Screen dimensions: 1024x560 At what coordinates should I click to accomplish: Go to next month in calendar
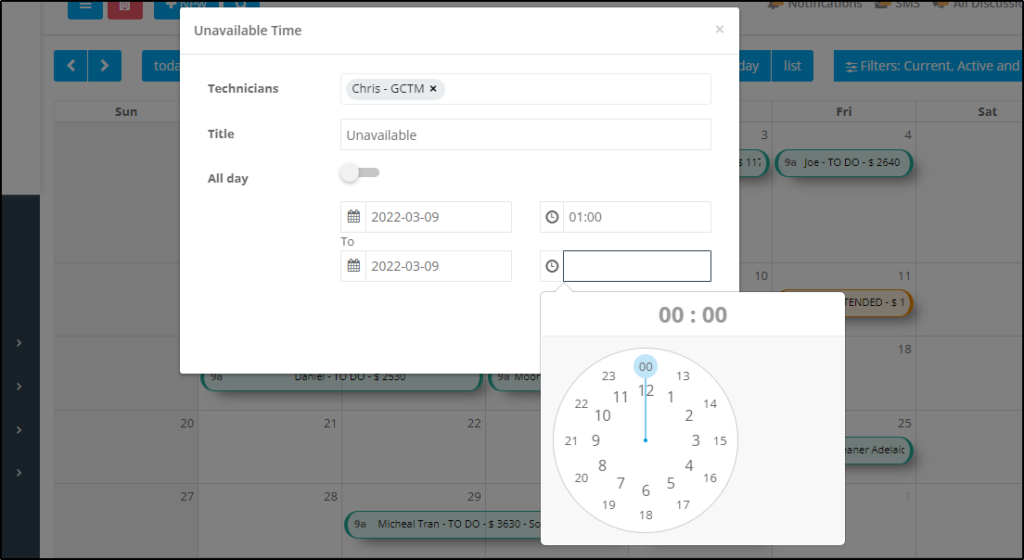click(x=104, y=65)
